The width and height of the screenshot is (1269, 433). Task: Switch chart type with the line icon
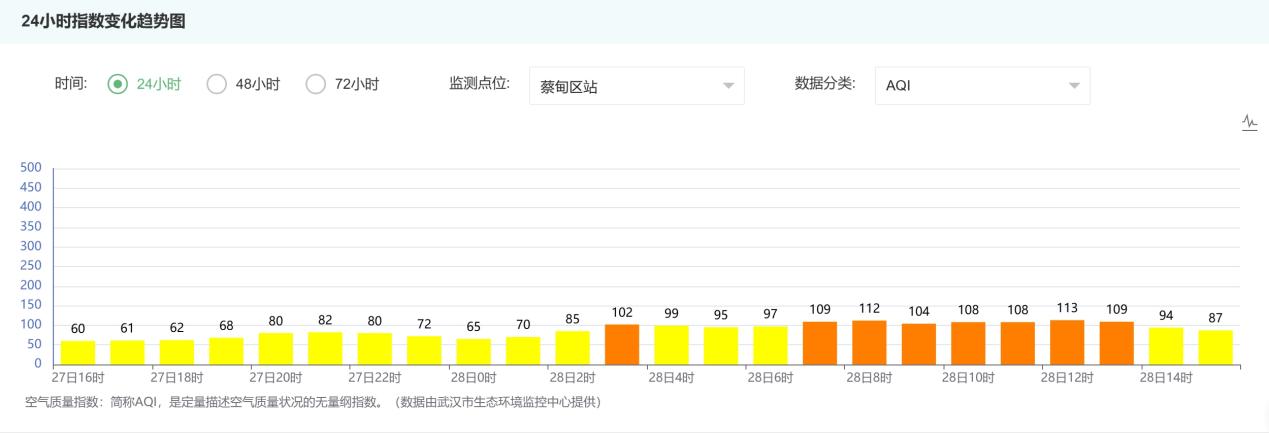pos(1249,122)
